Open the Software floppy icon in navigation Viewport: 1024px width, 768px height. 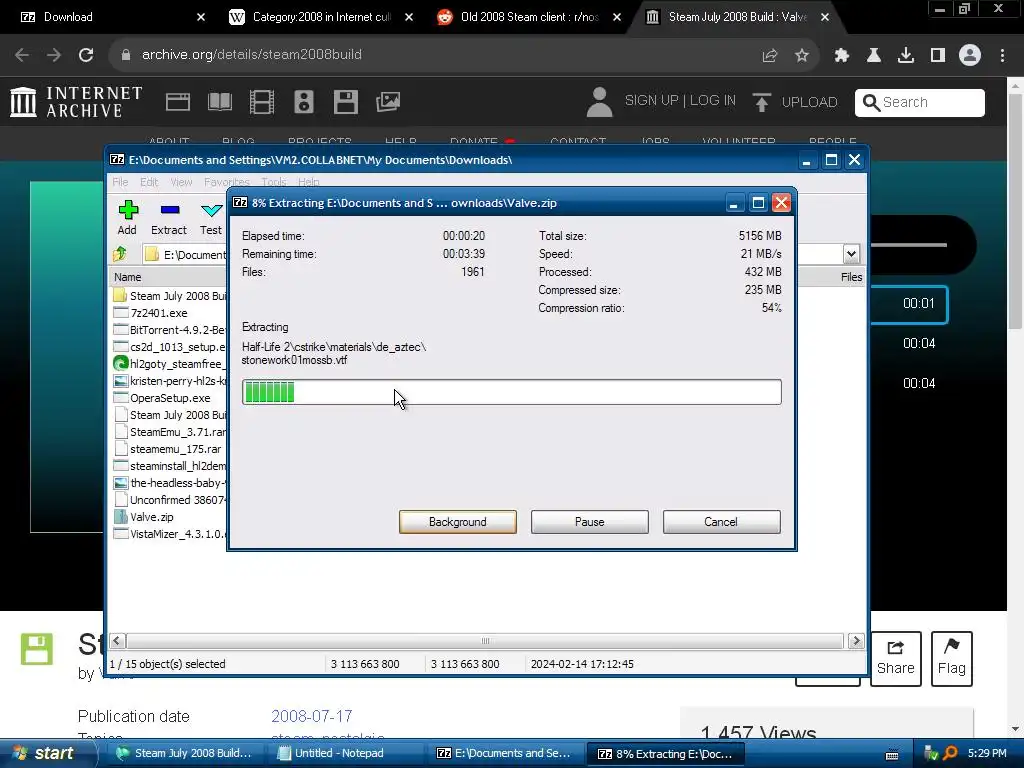click(x=345, y=102)
